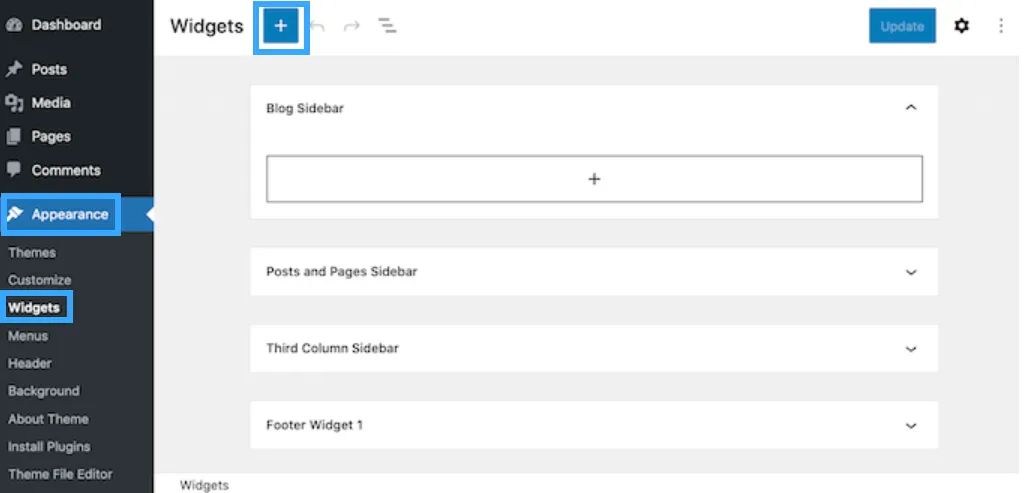Click the Posts pin icon
1034x493 pixels.
coord(14,69)
